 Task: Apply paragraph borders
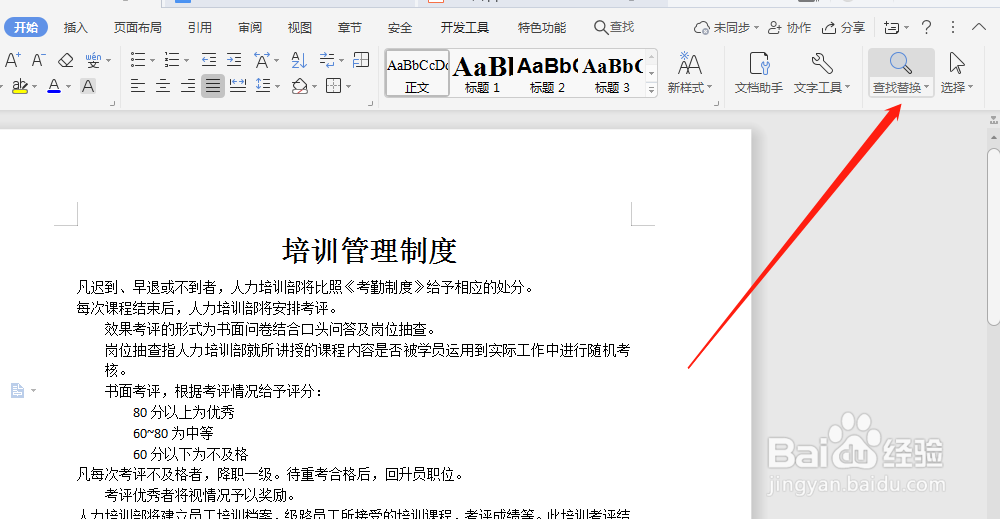[x=333, y=86]
